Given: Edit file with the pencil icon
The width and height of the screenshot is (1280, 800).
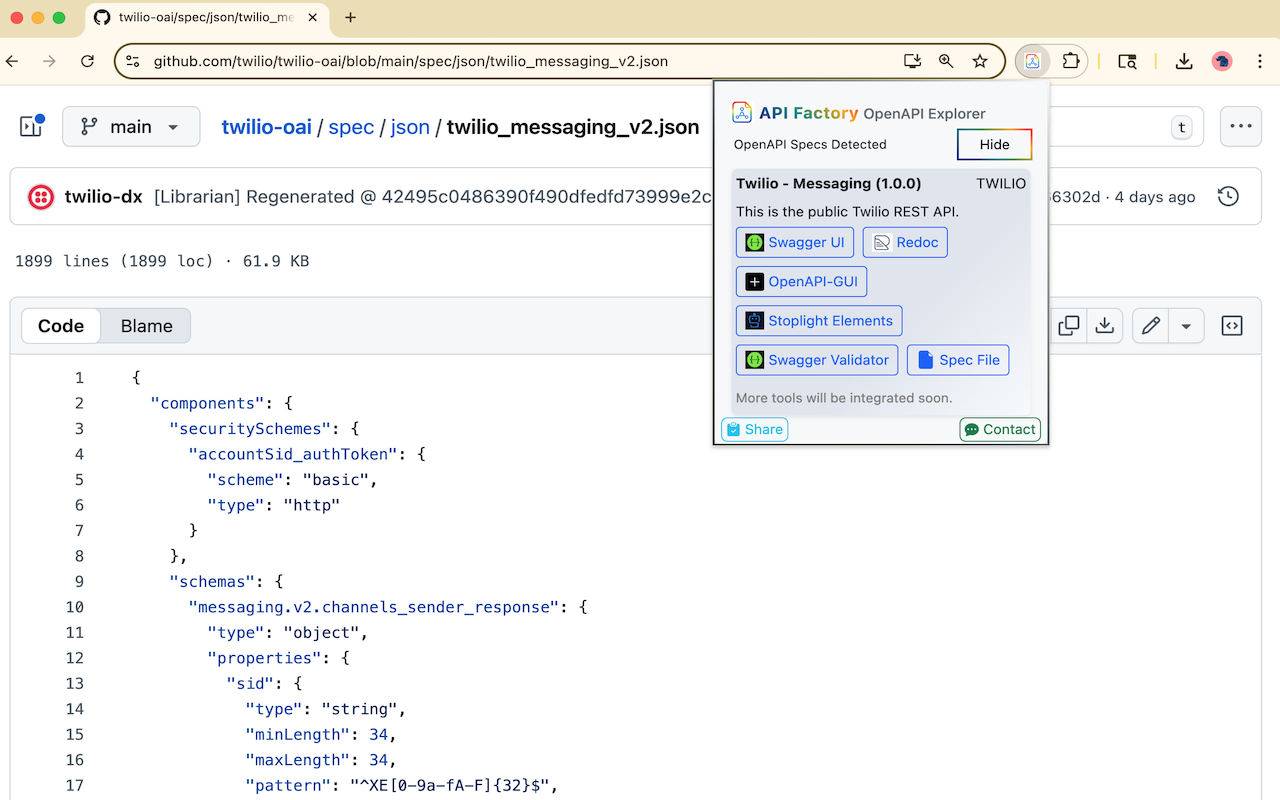Looking at the screenshot, I should pos(1151,326).
